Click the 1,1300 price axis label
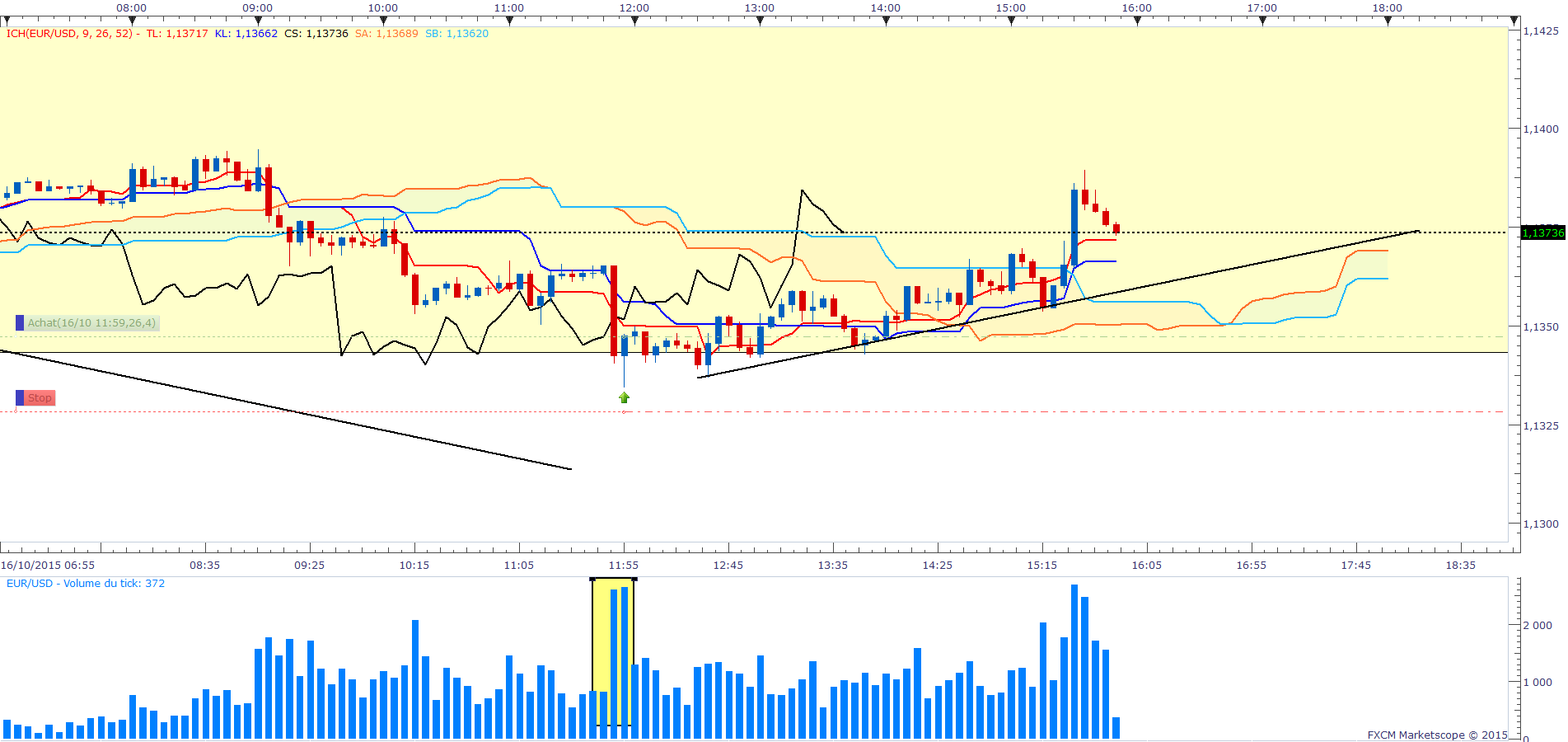 click(x=1540, y=524)
